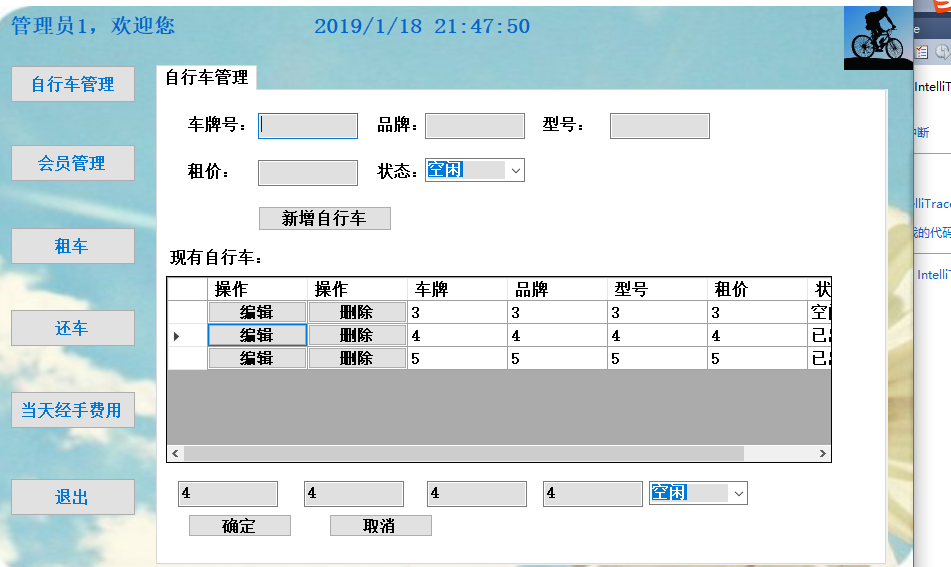Click the 新增自行车 button
951x567 pixels.
tap(324, 218)
